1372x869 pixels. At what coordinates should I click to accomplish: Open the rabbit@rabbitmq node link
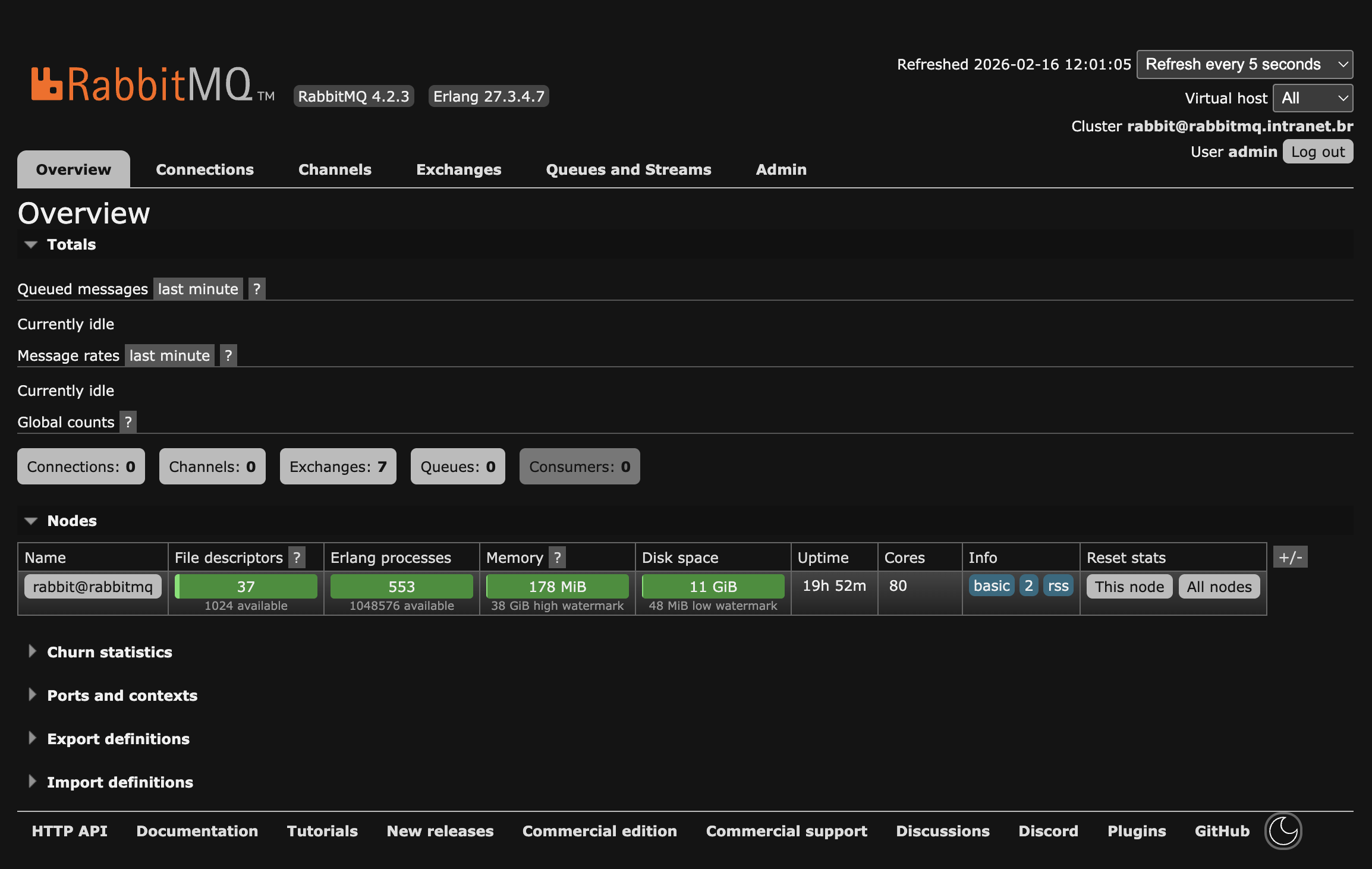tap(93, 587)
